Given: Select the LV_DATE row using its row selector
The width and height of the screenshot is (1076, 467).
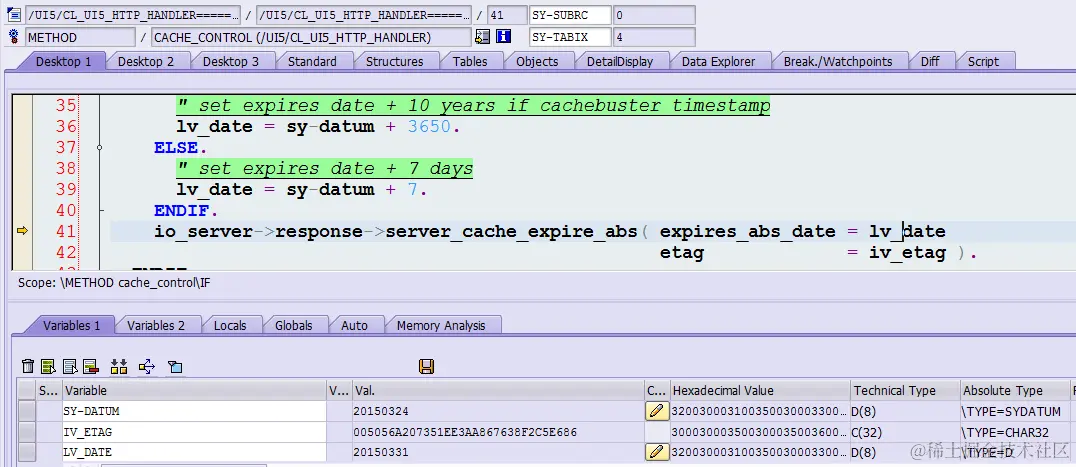Looking at the screenshot, I should pos(27,452).
